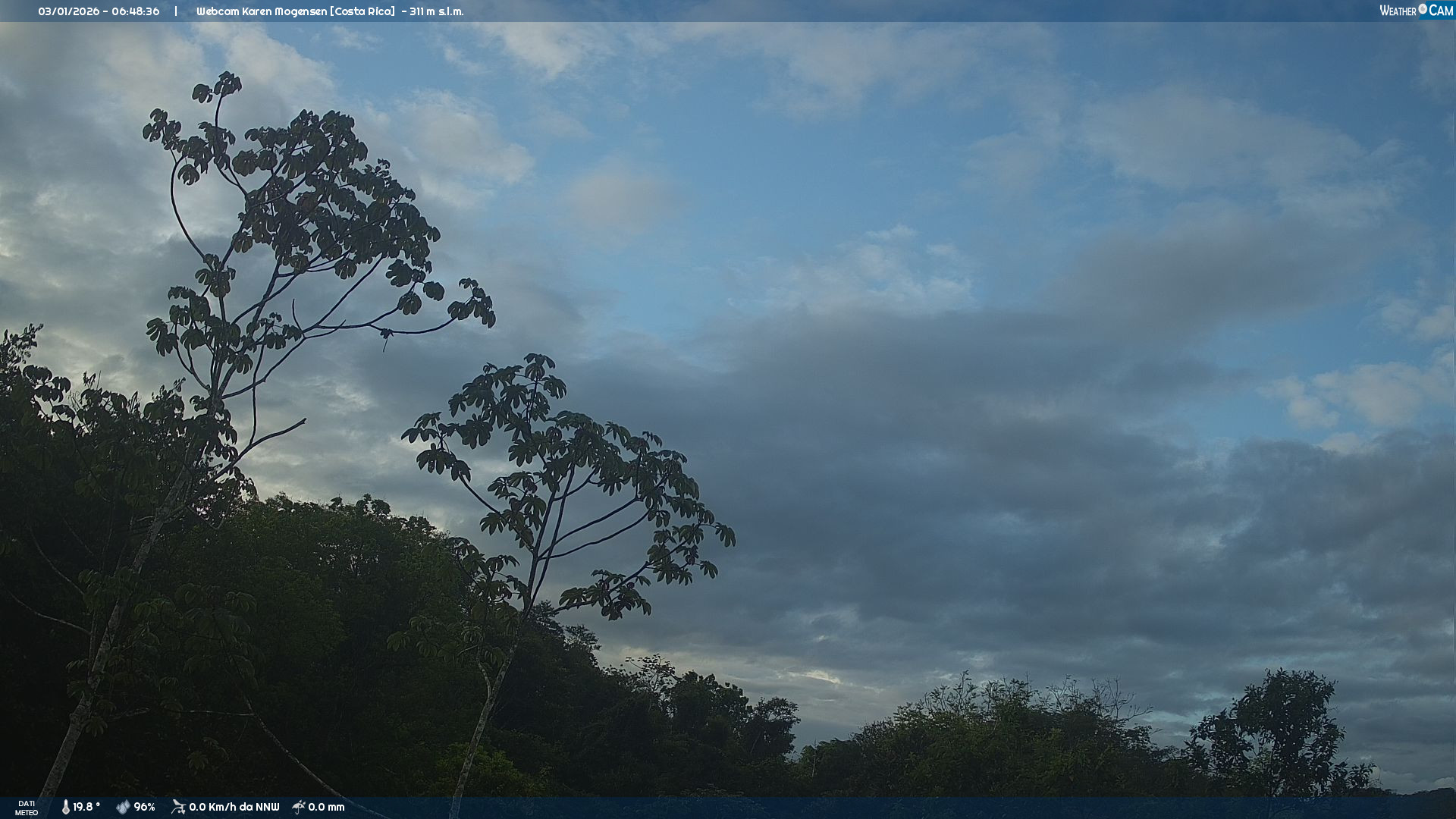Screen dimensions: 1456x819
Task: Click the [Costa Rica] location text
Action: [x=362, y=11]
